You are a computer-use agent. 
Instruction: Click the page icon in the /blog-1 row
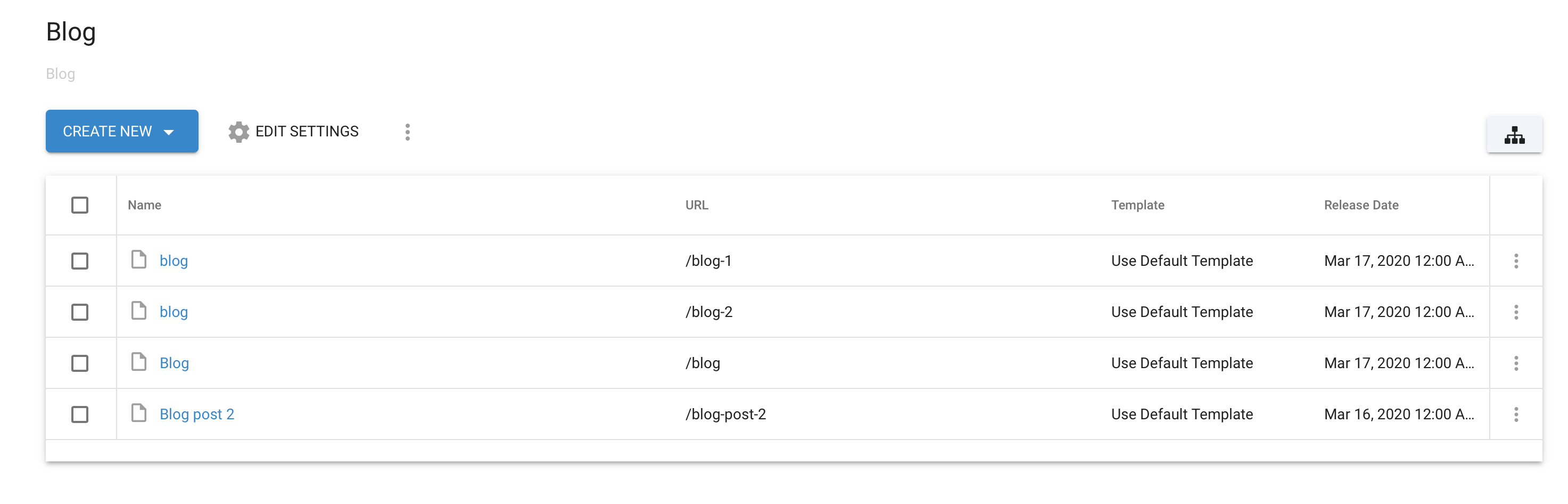(x=139, y=259)
